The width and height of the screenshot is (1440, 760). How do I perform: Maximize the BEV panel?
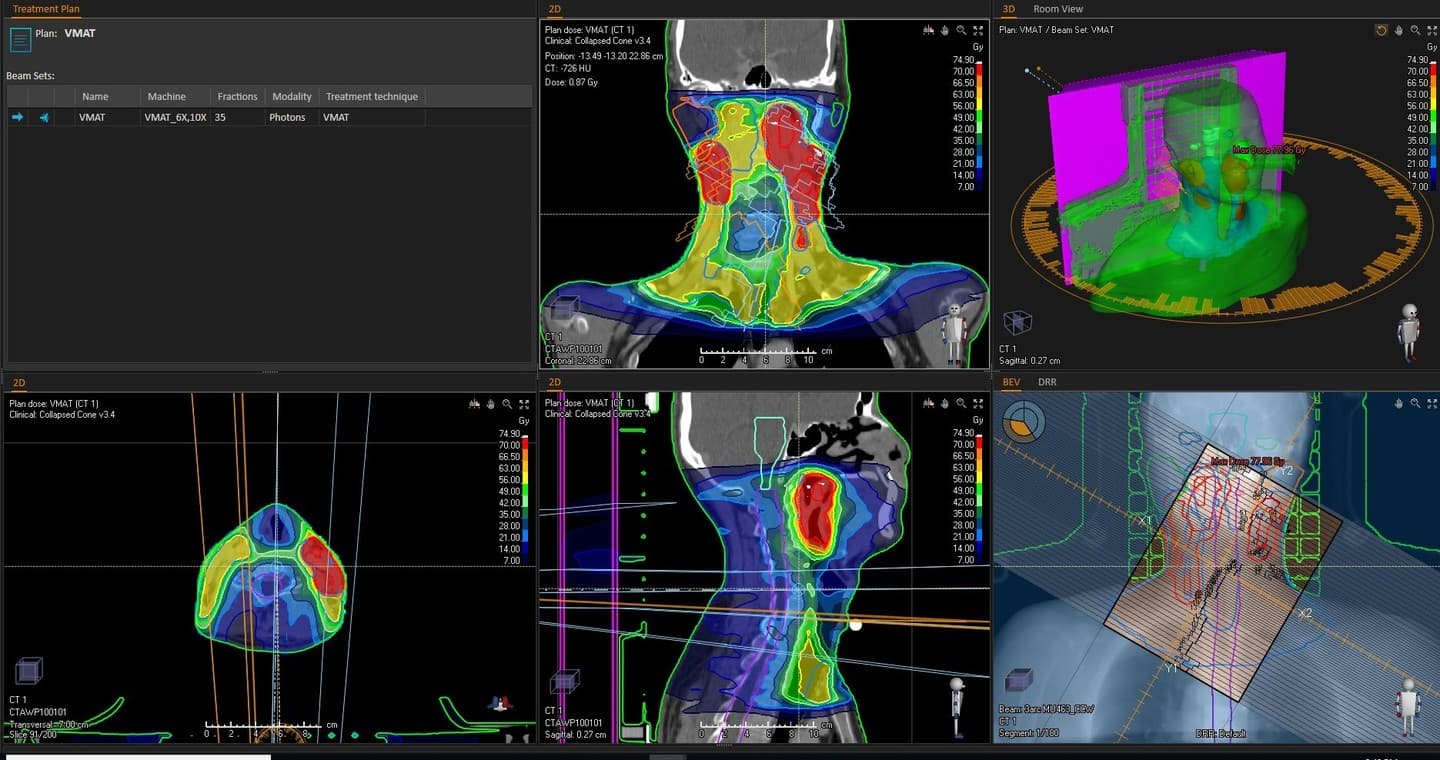[x=1432, y=403]
